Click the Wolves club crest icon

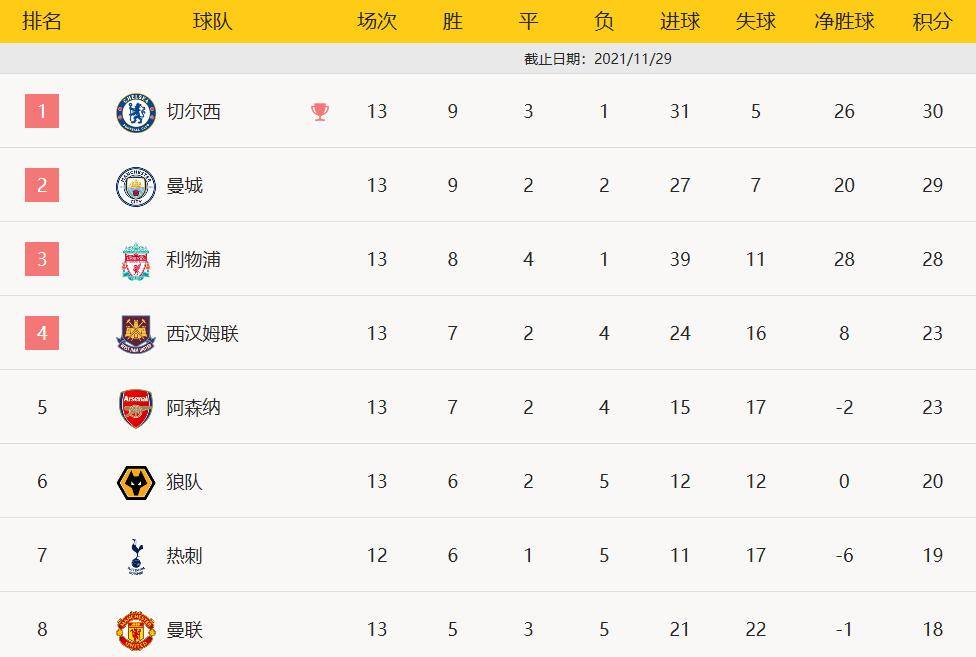tap(136, 482)
